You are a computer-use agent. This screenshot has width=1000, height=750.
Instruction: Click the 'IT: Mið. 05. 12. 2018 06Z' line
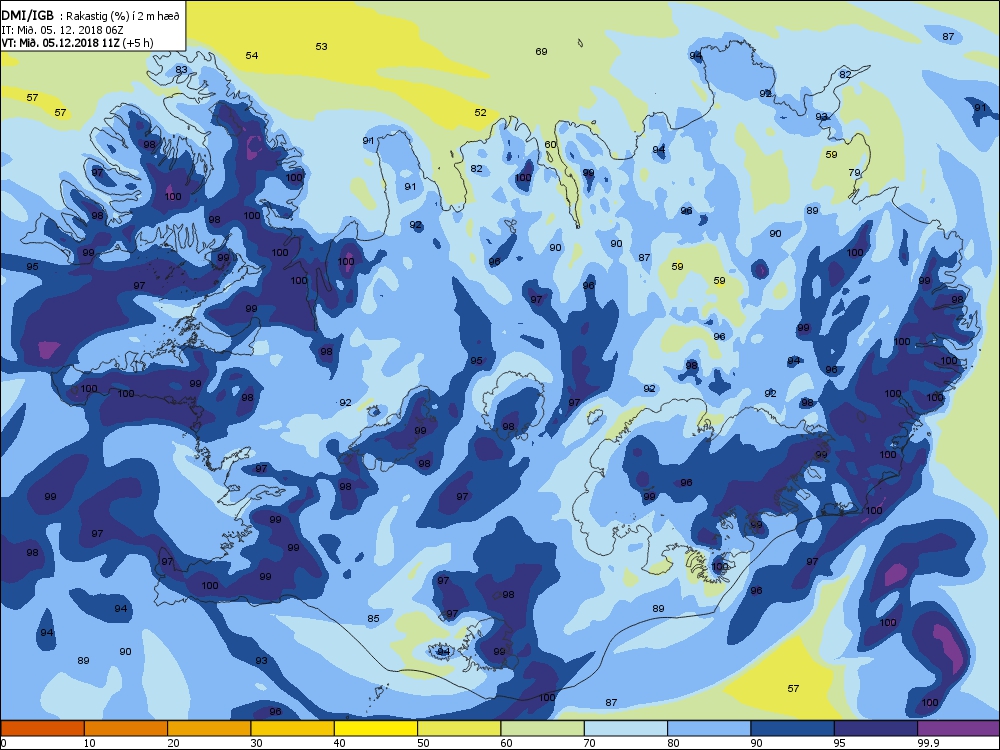tap(62, 29)
